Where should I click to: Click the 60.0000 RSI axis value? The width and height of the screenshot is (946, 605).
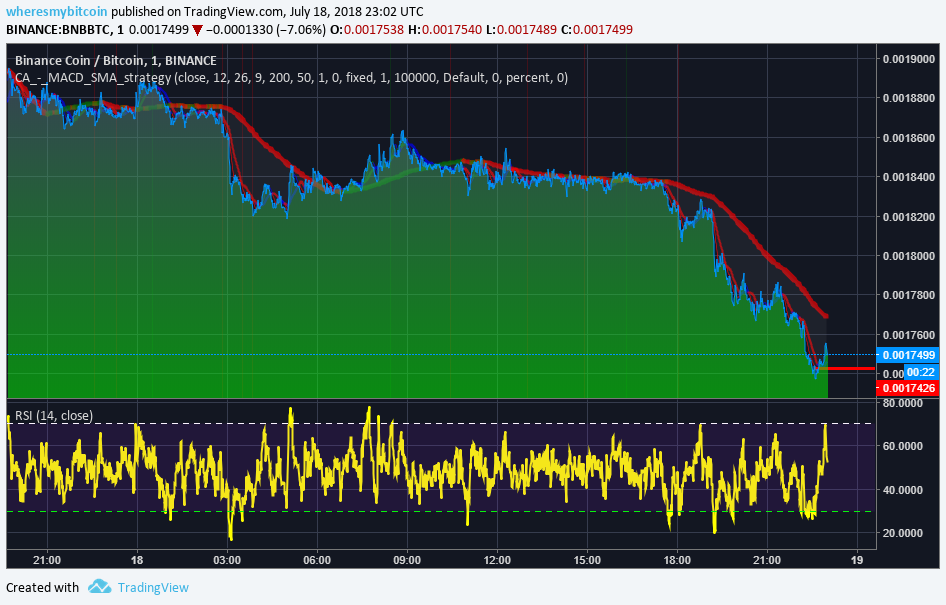(x=903, y=446)
